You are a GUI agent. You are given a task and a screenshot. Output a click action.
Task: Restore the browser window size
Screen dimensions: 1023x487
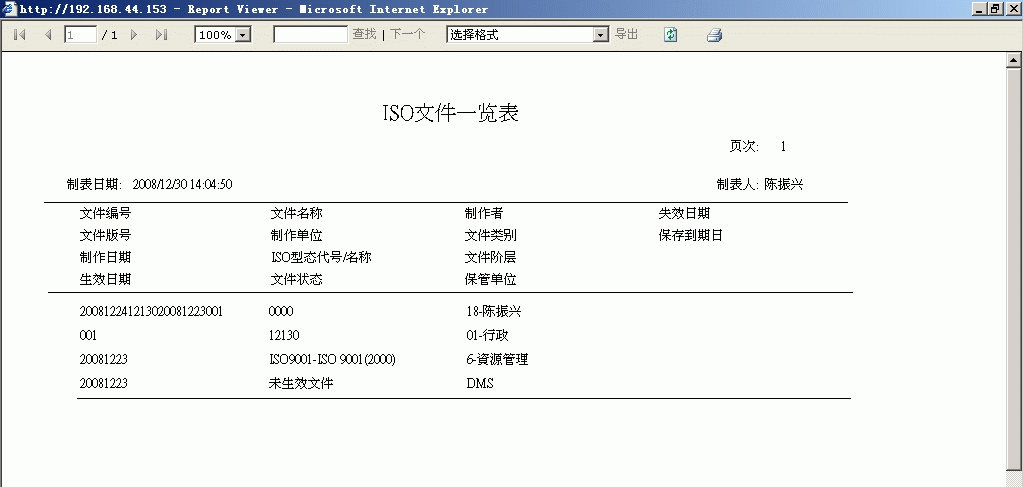[995, 9]
